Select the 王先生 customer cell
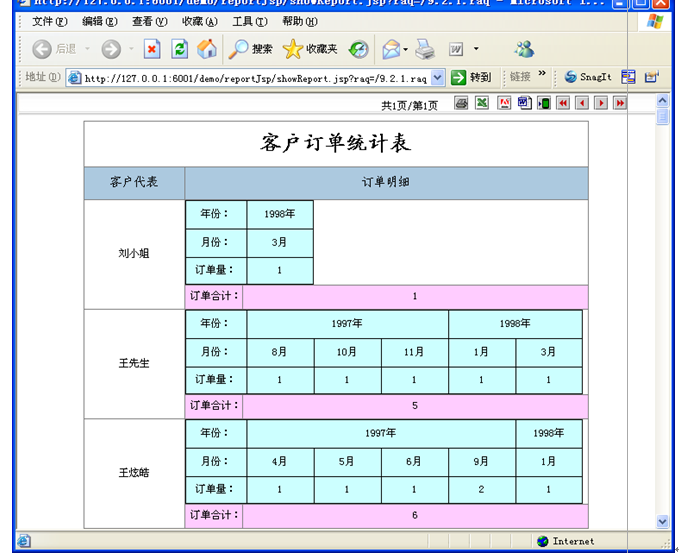This screenshot has height=553, width=679. pos(134,363)
